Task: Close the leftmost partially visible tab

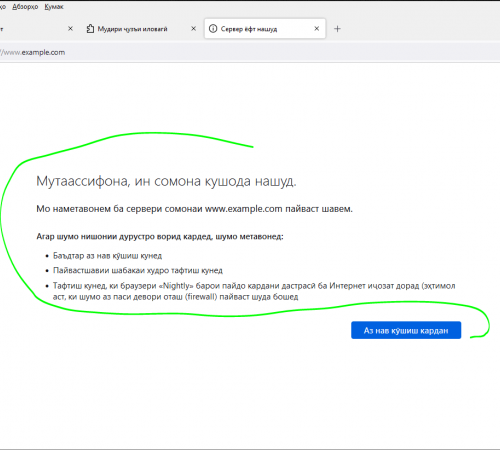Action: tap(70, 29)
